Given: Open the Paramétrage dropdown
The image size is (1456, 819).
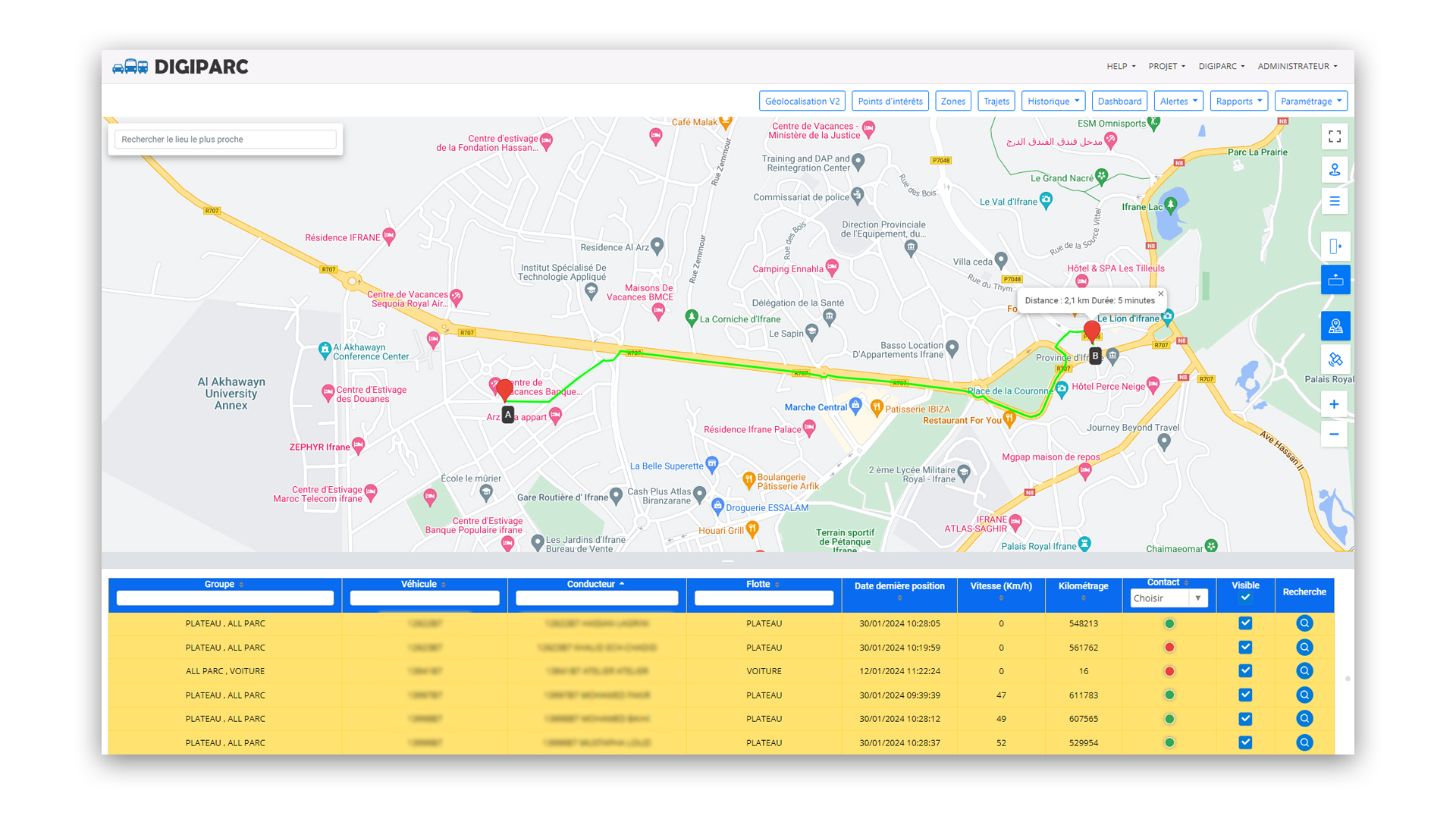Looking at the screenshot, I should click(1310, 101).
